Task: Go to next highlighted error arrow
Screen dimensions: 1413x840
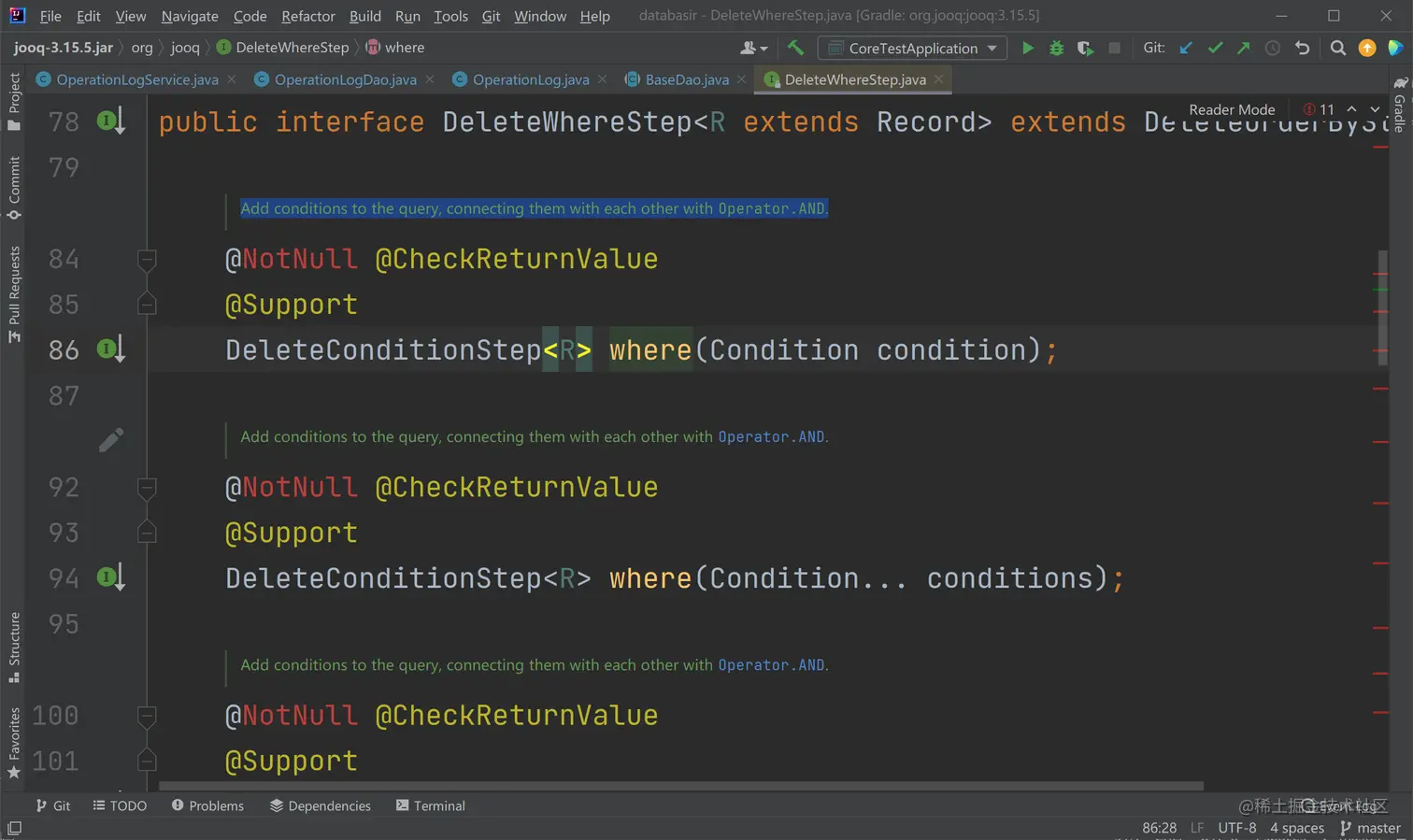Action: (x=1375, y=109)
